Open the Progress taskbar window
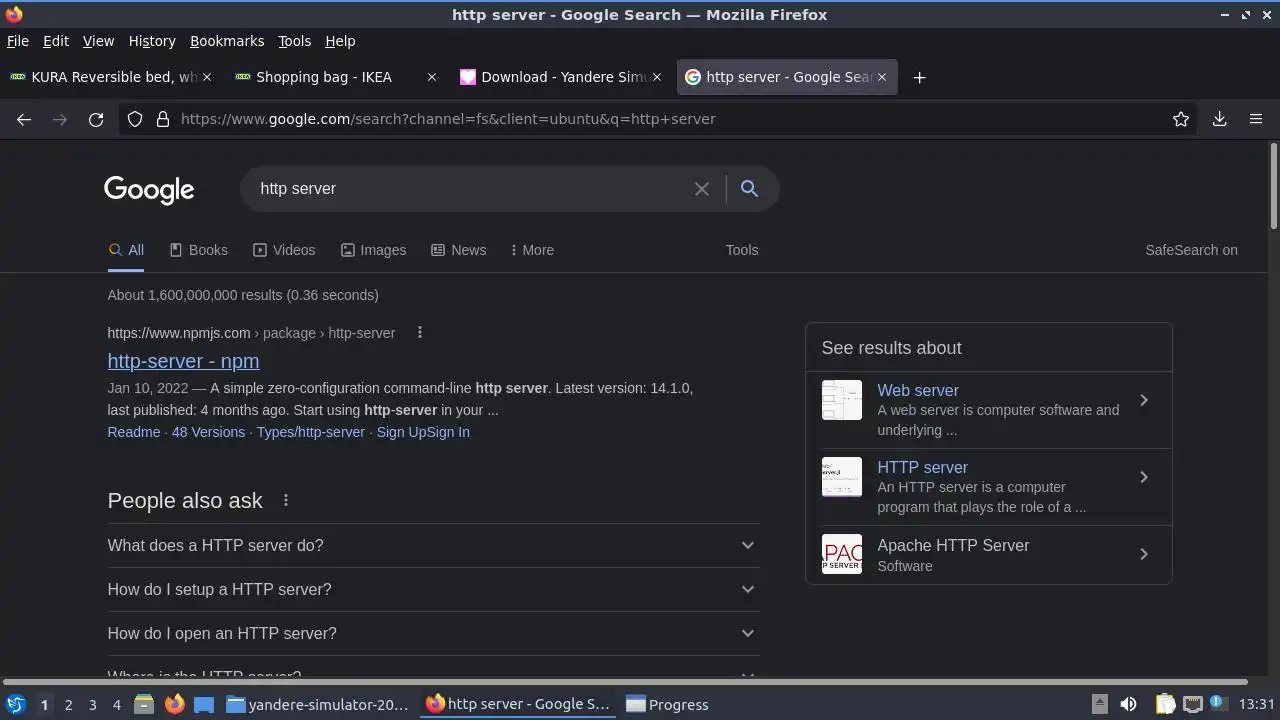Screen dimensions: 1280x720 tap(668, 705)
